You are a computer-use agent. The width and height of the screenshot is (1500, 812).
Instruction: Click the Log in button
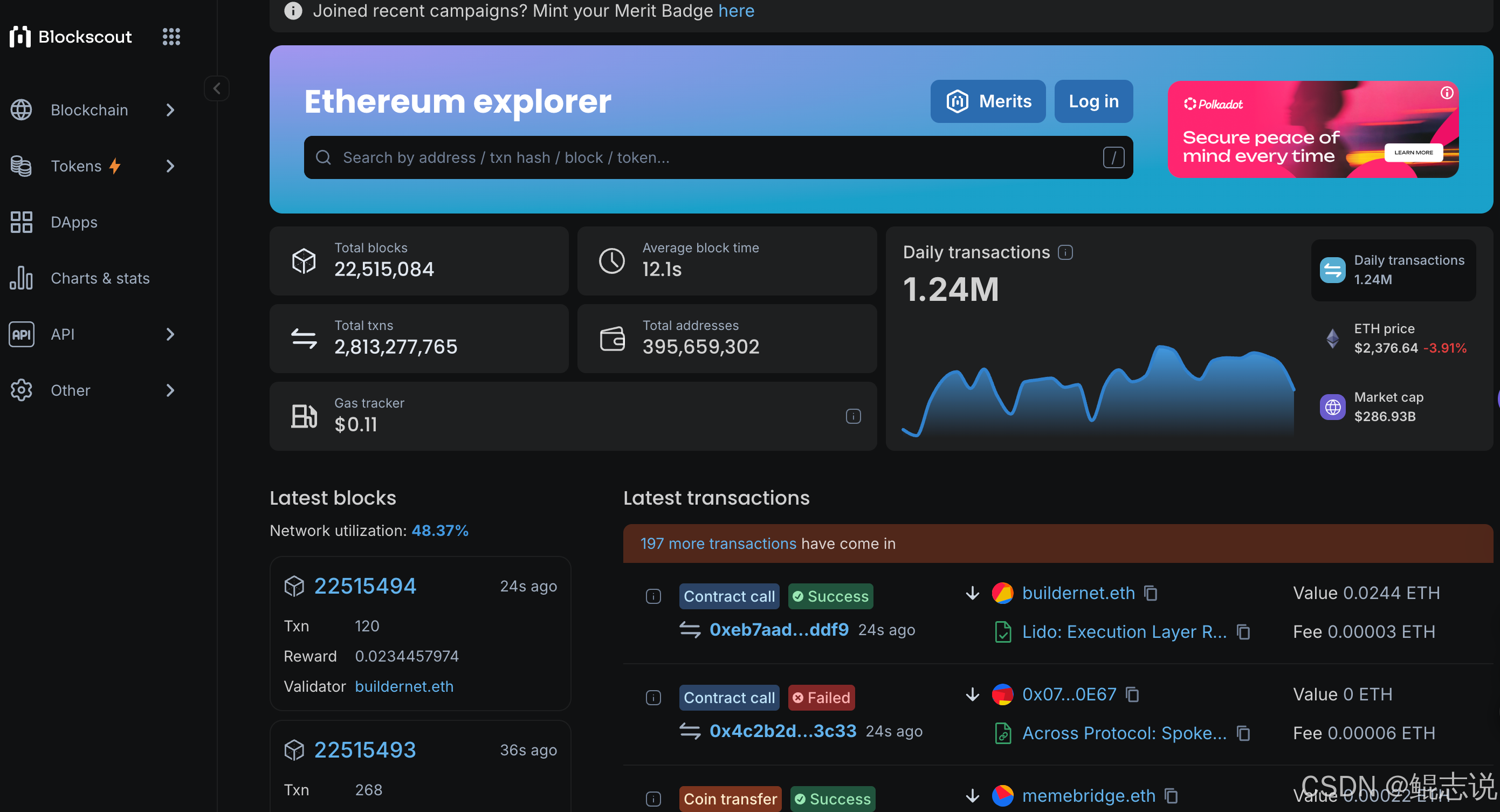coord(1093,101)
